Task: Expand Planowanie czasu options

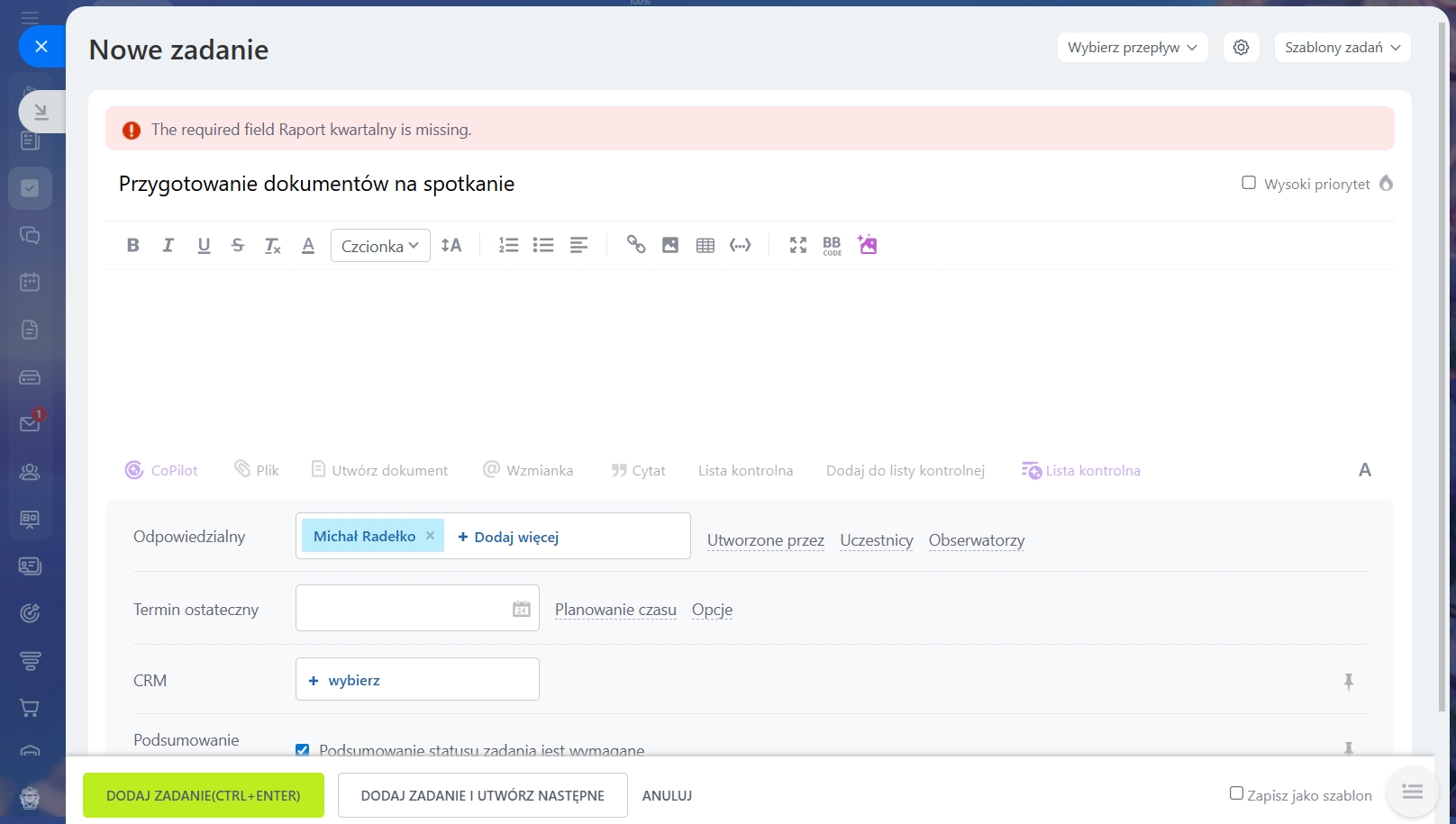Action: click(x=615, y=610)
